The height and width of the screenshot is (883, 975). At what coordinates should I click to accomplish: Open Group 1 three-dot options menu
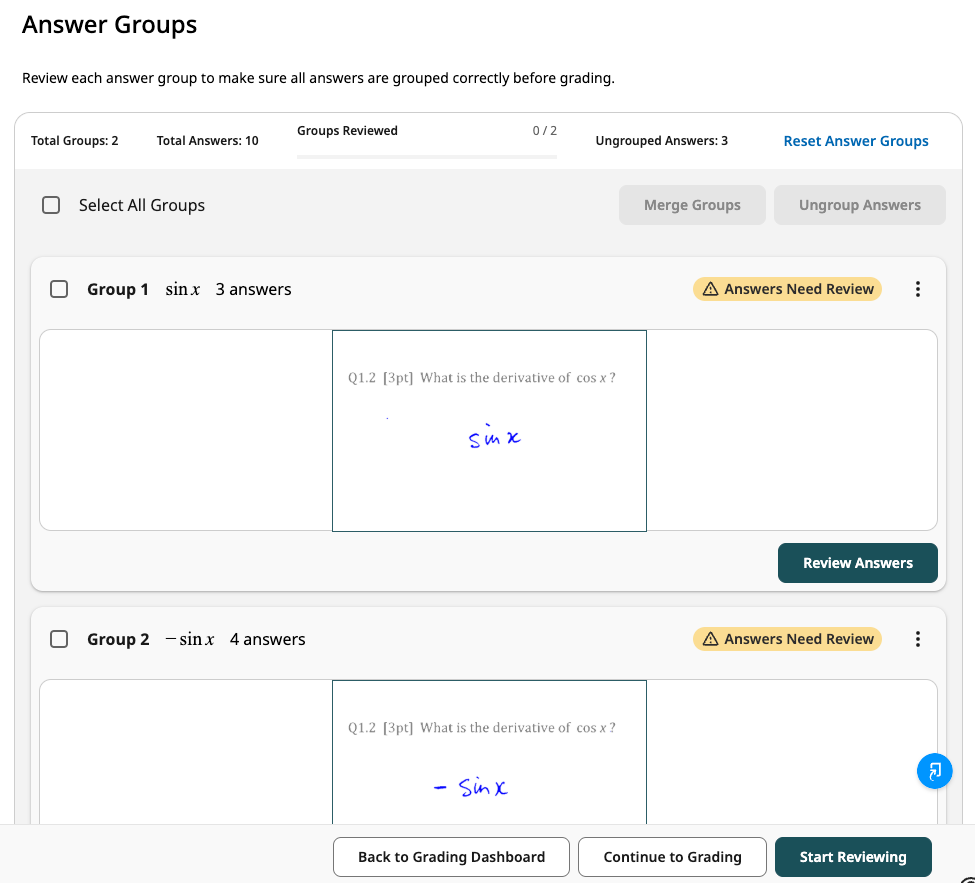917,289
